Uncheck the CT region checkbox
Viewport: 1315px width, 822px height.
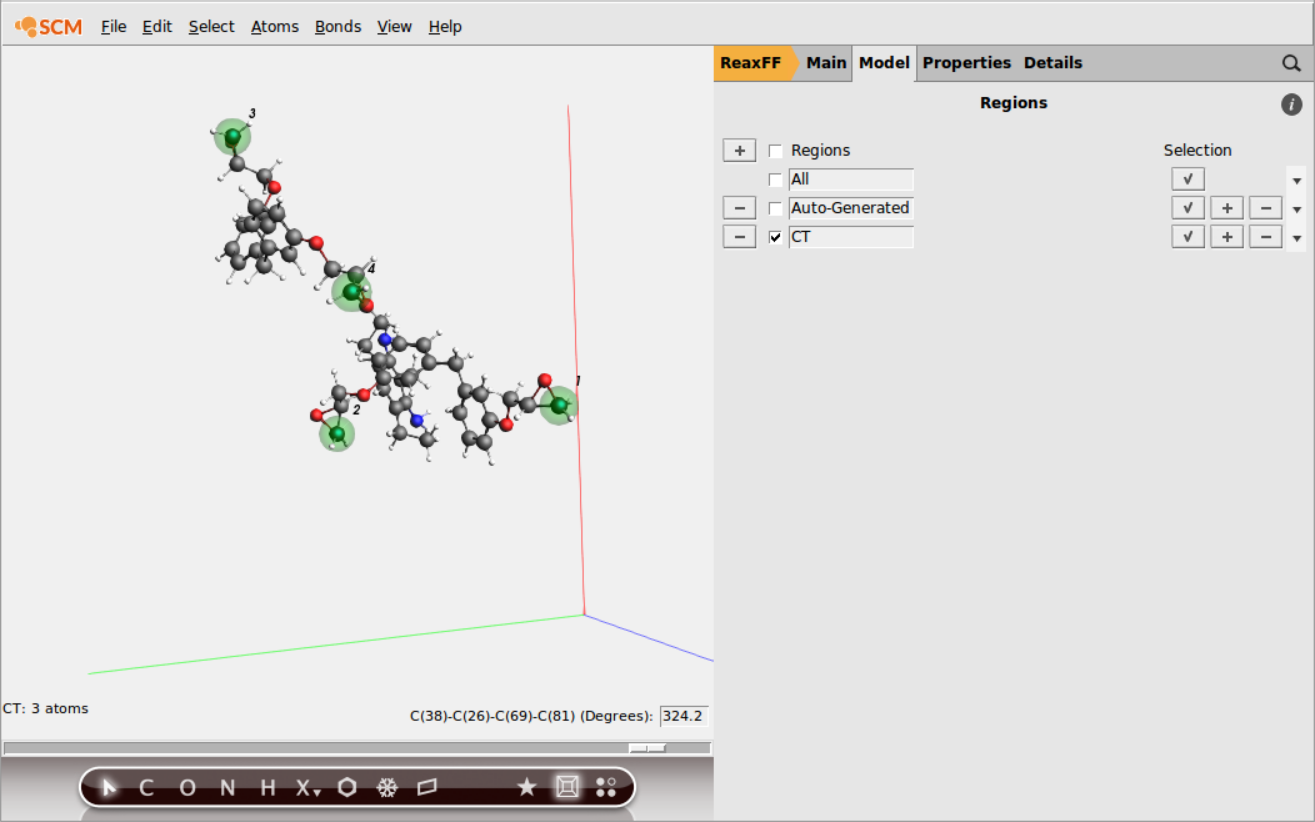[x=775, y=238]
